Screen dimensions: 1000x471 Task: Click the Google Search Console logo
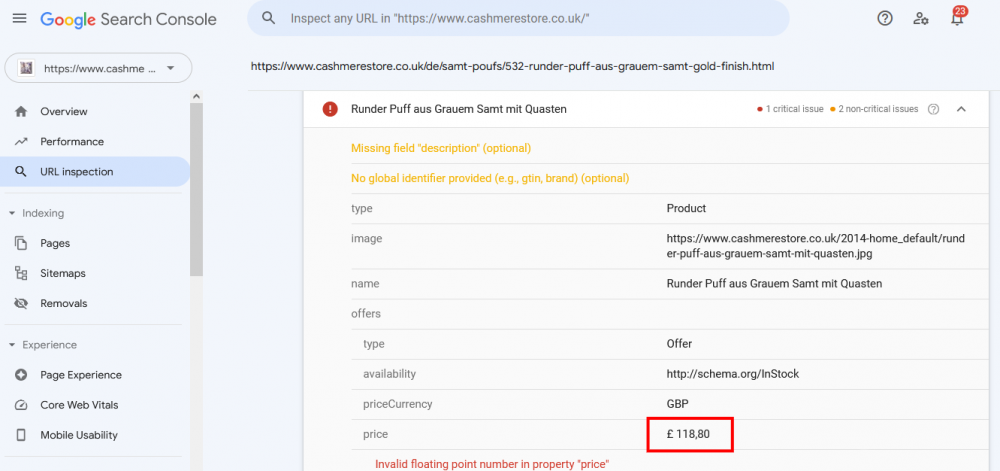pyautogui.click(x=128, y=19)
